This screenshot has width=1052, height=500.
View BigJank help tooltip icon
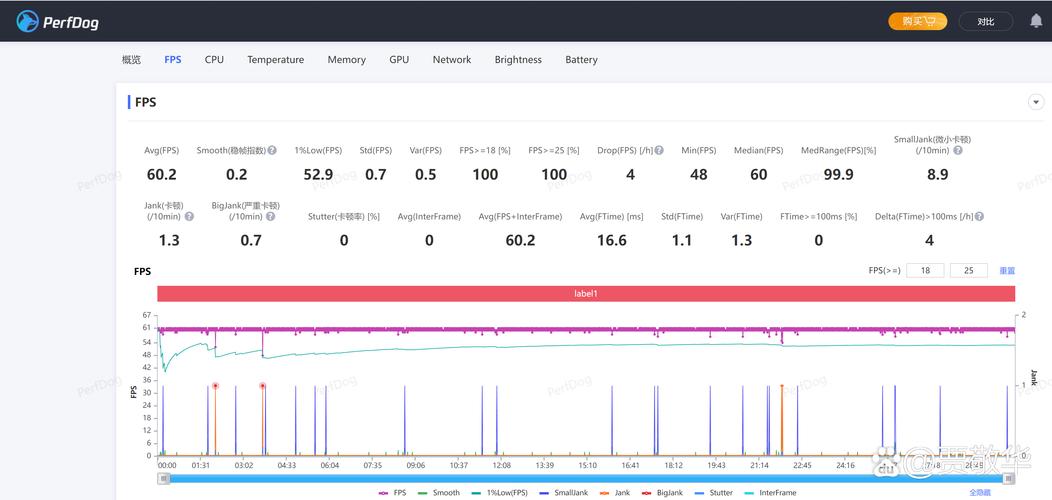[270, 217]
